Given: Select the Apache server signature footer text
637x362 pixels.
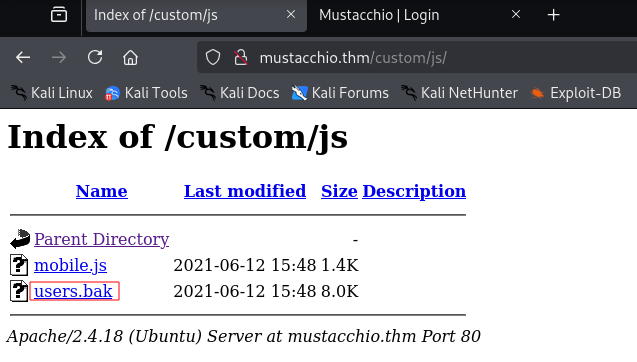Looking at the screenshot, I should click(x=243, y=336).
